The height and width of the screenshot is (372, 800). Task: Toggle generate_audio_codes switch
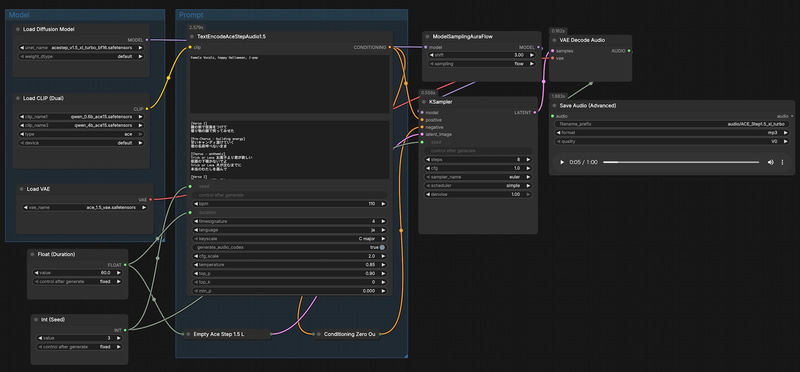point(382,247)
